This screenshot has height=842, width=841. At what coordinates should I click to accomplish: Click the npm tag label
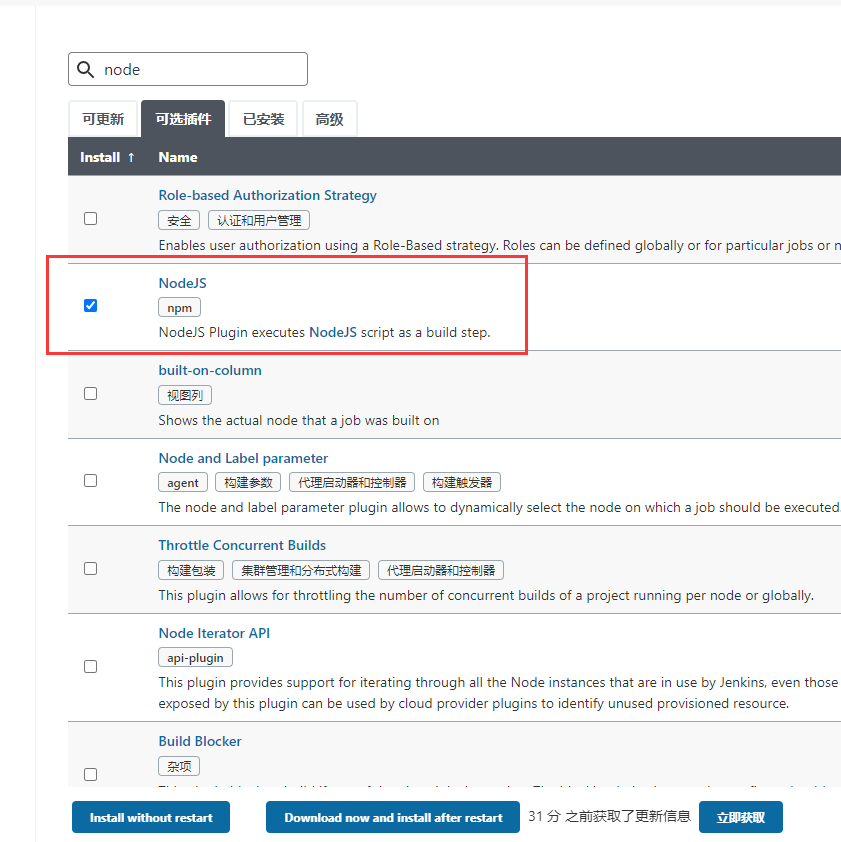[x=179, y=308]
